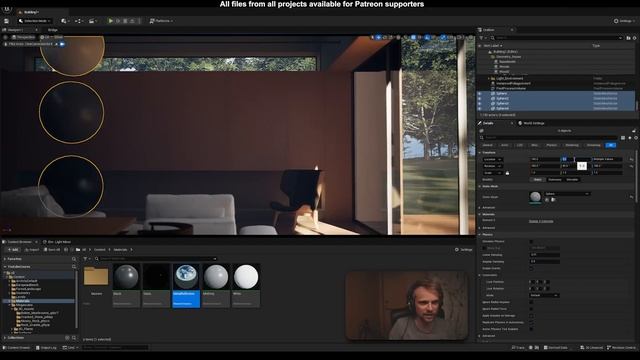
Task: Toggle visibility of first Sphere actor
Action: [480, 93]
